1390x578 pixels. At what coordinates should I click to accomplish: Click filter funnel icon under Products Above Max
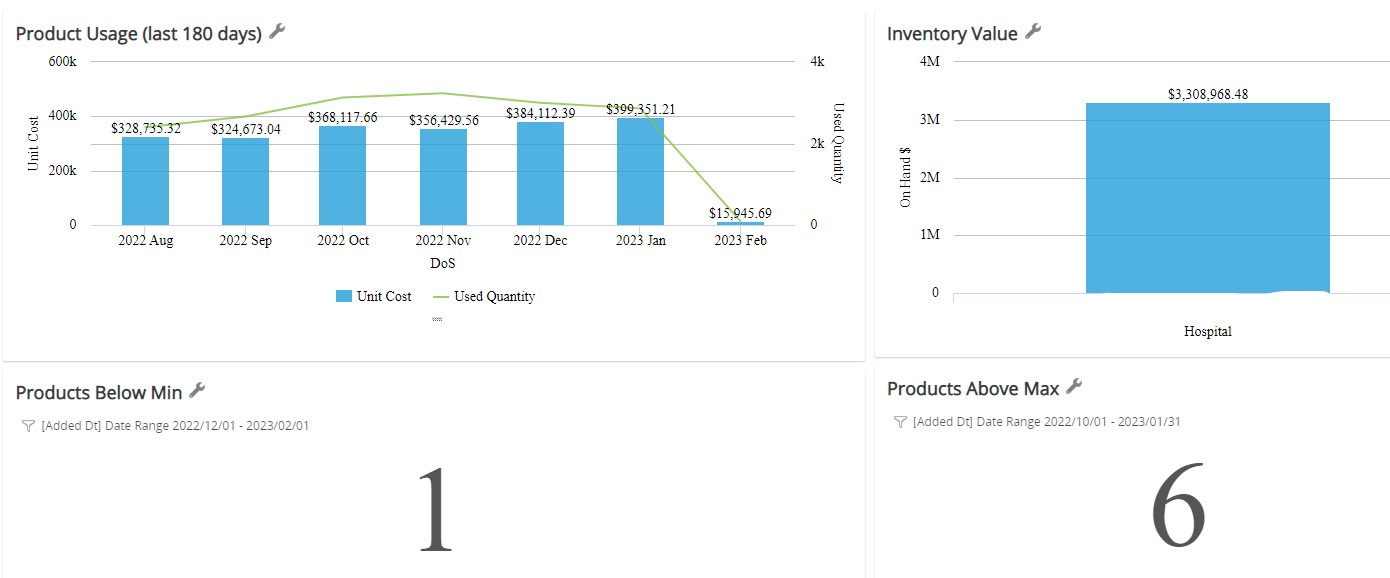900,422
